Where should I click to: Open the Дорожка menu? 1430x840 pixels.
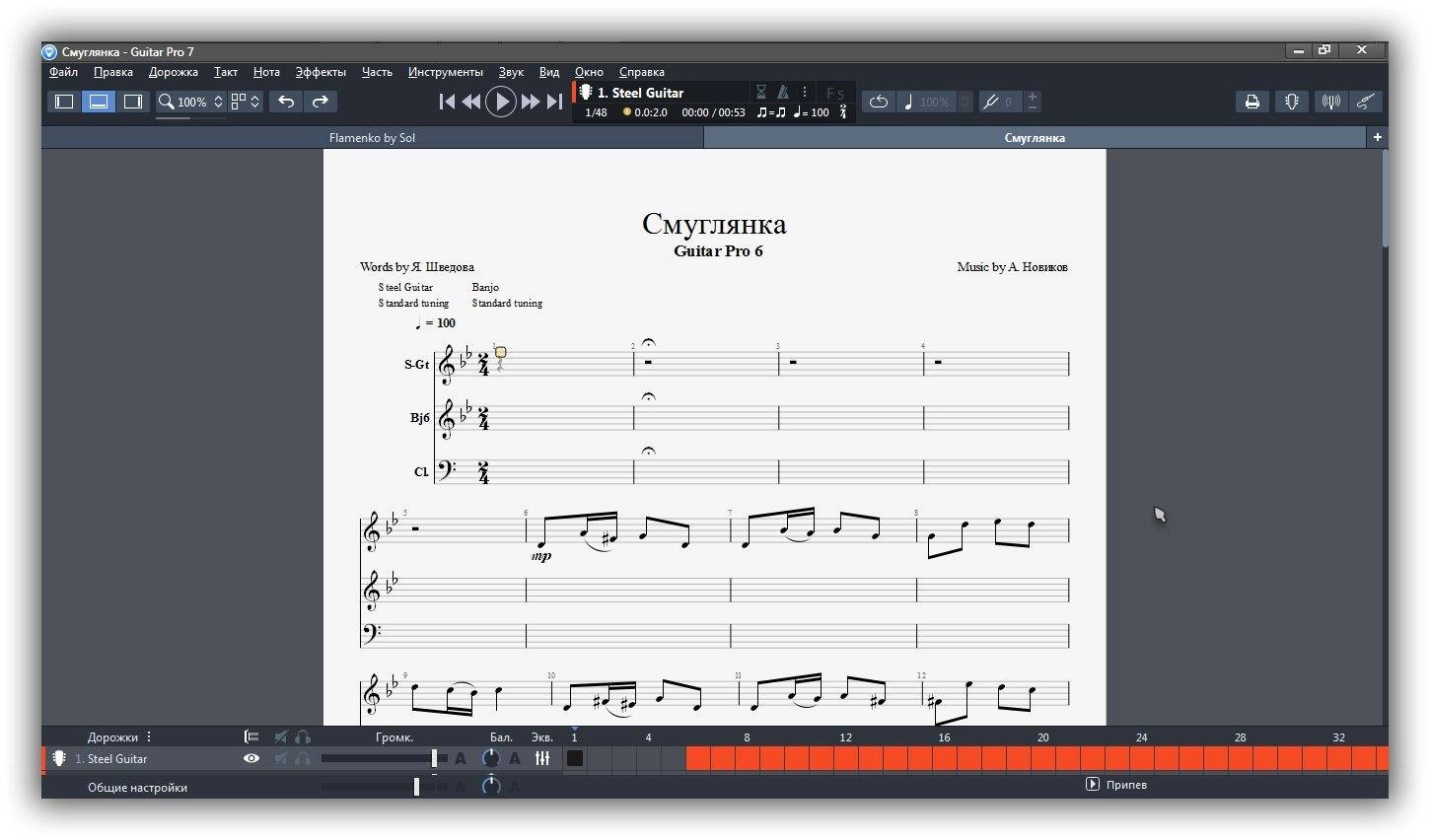[174, 72]
